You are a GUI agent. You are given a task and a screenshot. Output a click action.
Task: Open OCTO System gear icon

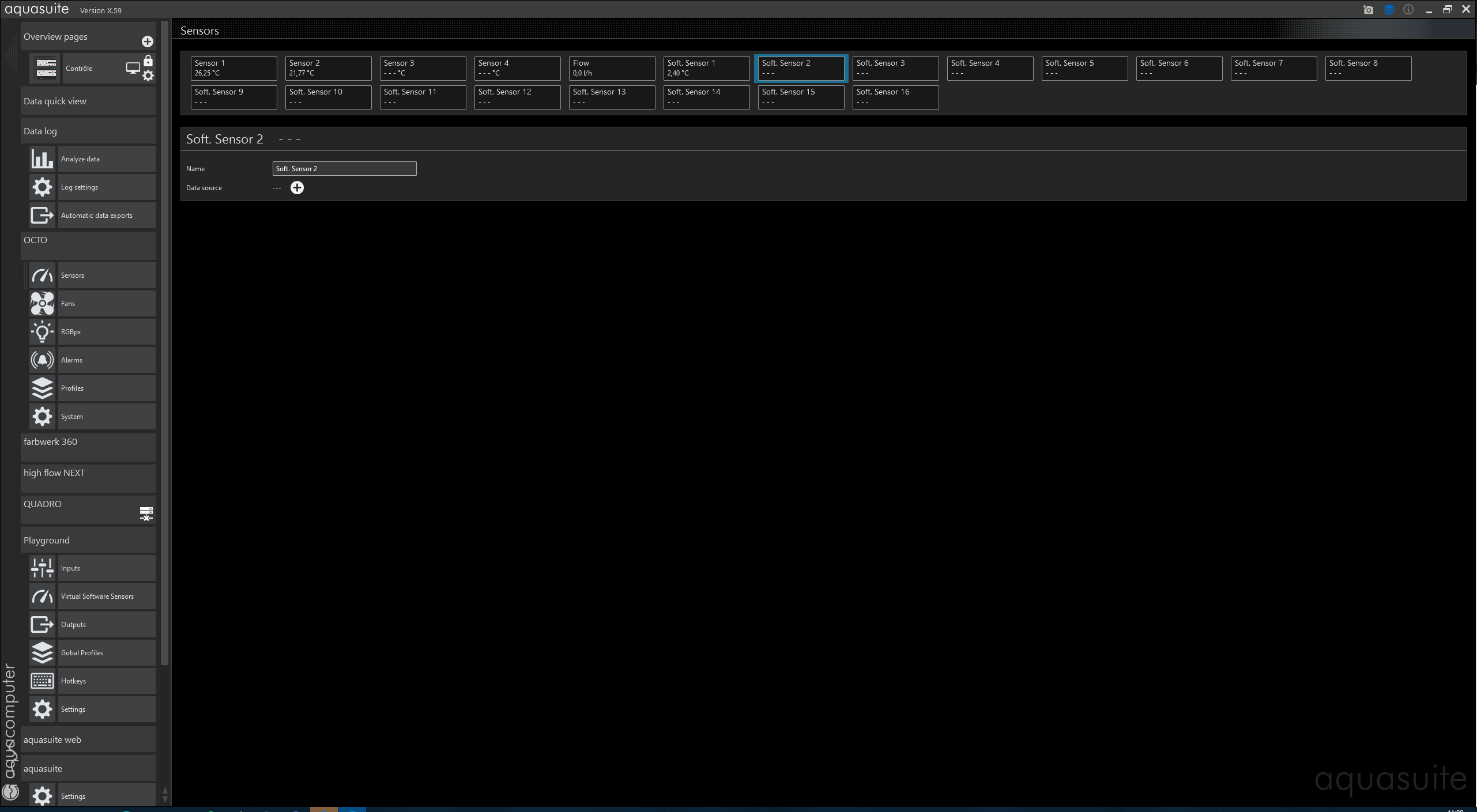click(42, 417)
